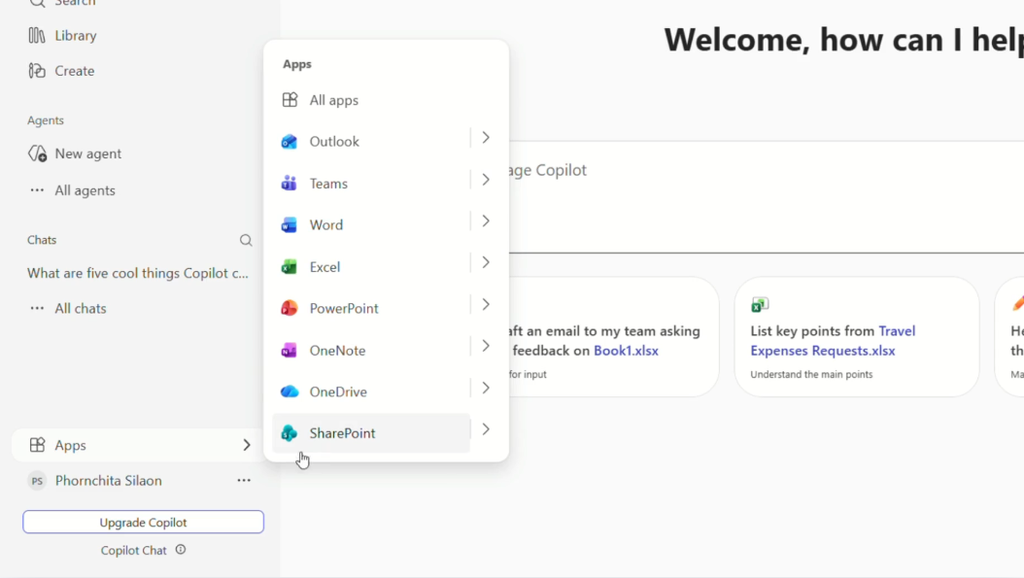The height and width of the screenshot is (578, 1024).
Task: Click the Copilot Chat info icon
Action: point(181,550)
